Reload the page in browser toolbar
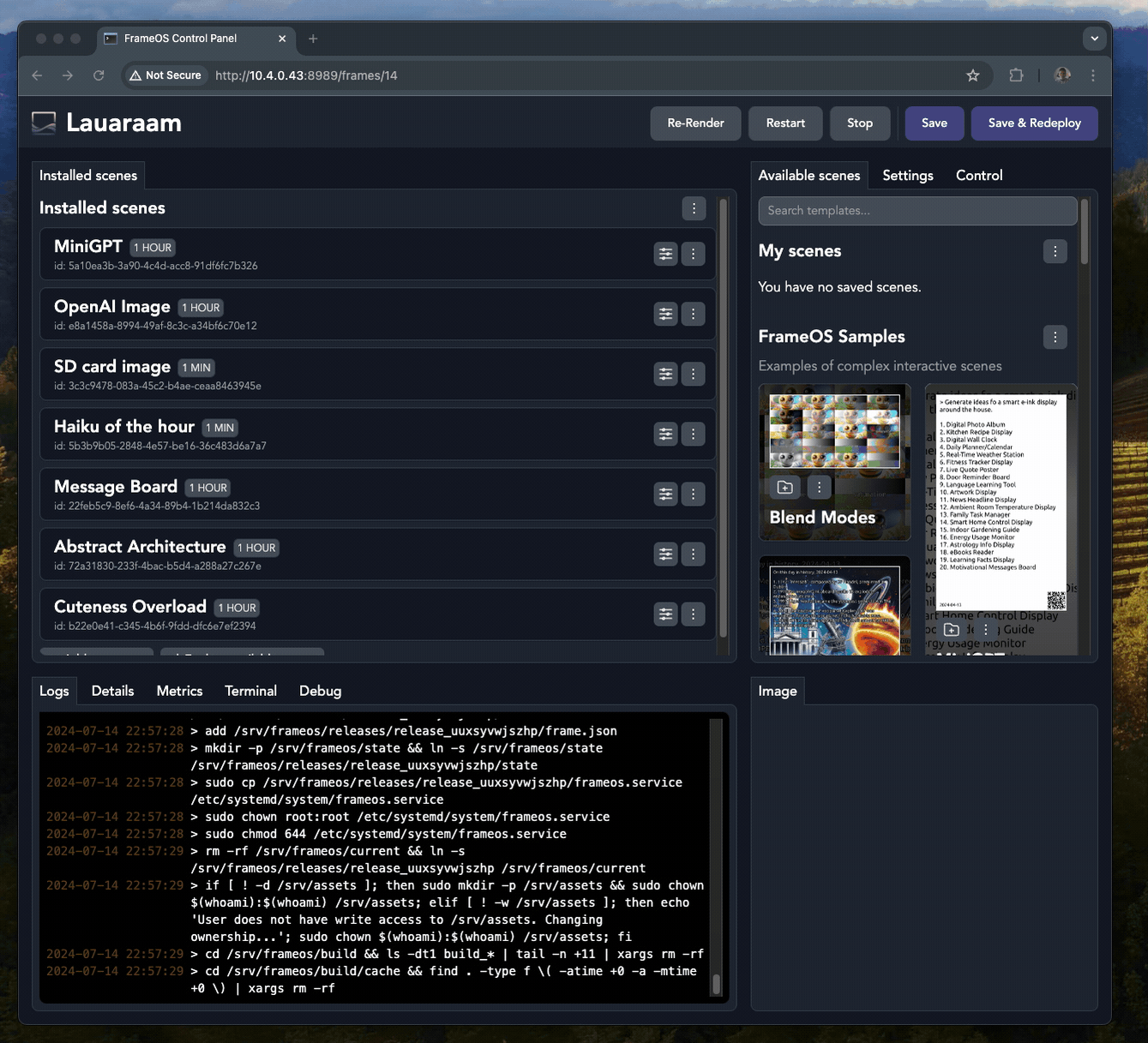Screen dimensions: 1148x1043 click(x=99, y=75)
